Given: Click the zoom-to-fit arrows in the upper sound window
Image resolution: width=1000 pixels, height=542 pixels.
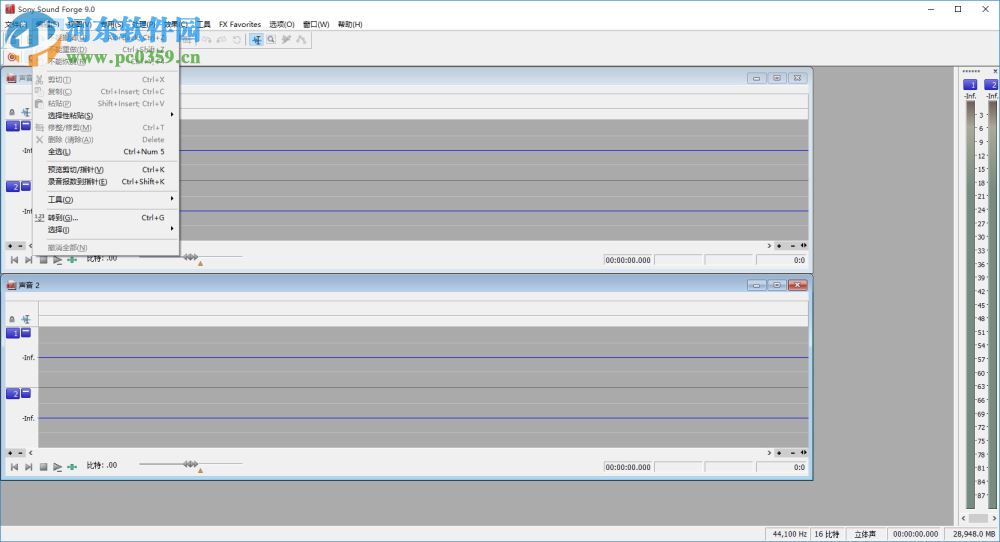Looking at the screenshot, I should coord(804,245).
